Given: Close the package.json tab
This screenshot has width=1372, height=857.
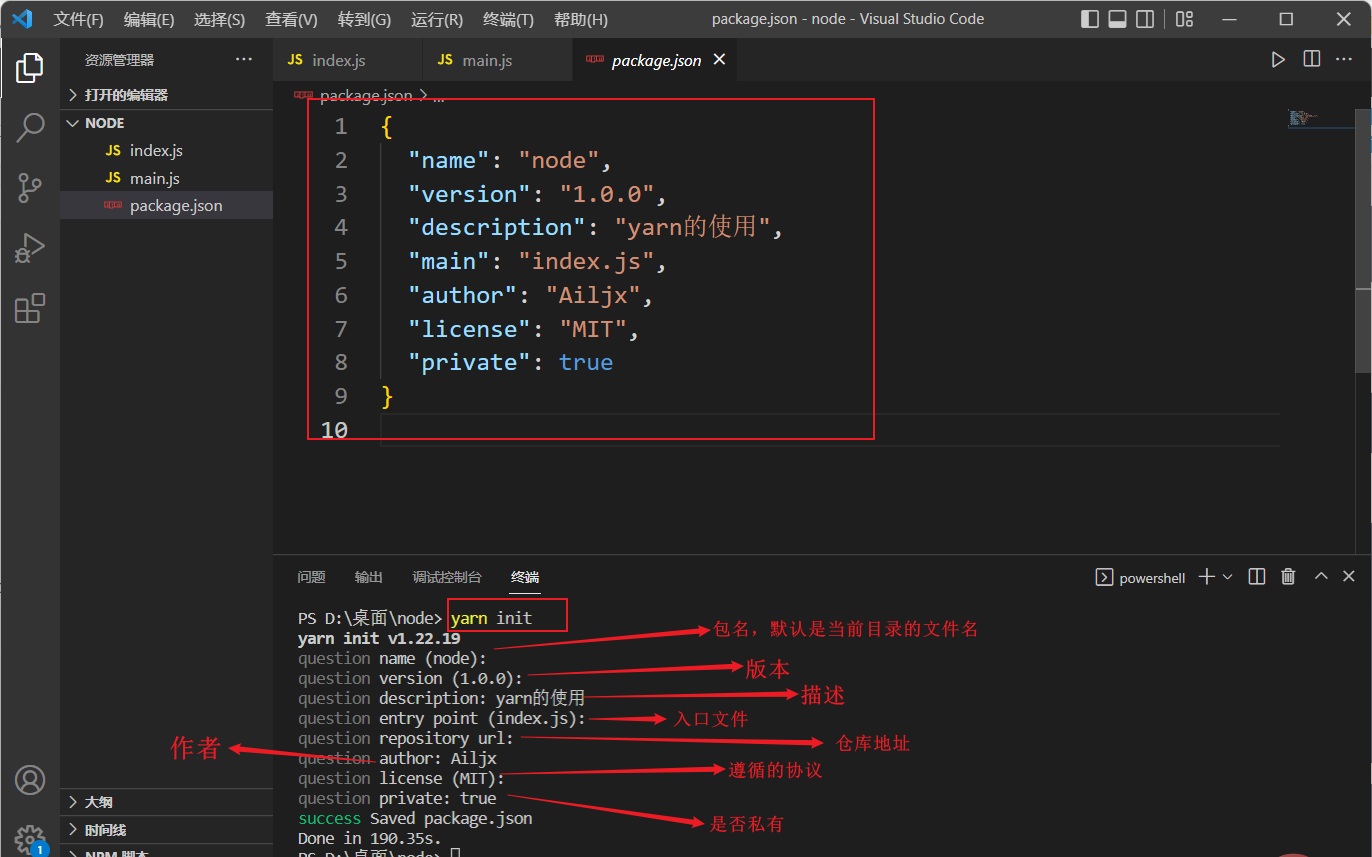Looking at the screenshot, I should [719, 60].
